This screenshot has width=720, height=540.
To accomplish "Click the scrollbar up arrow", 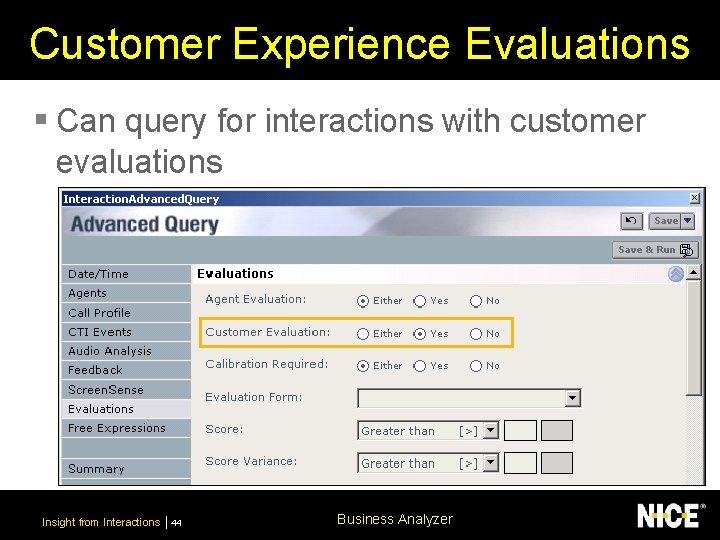I will [693, 273].
